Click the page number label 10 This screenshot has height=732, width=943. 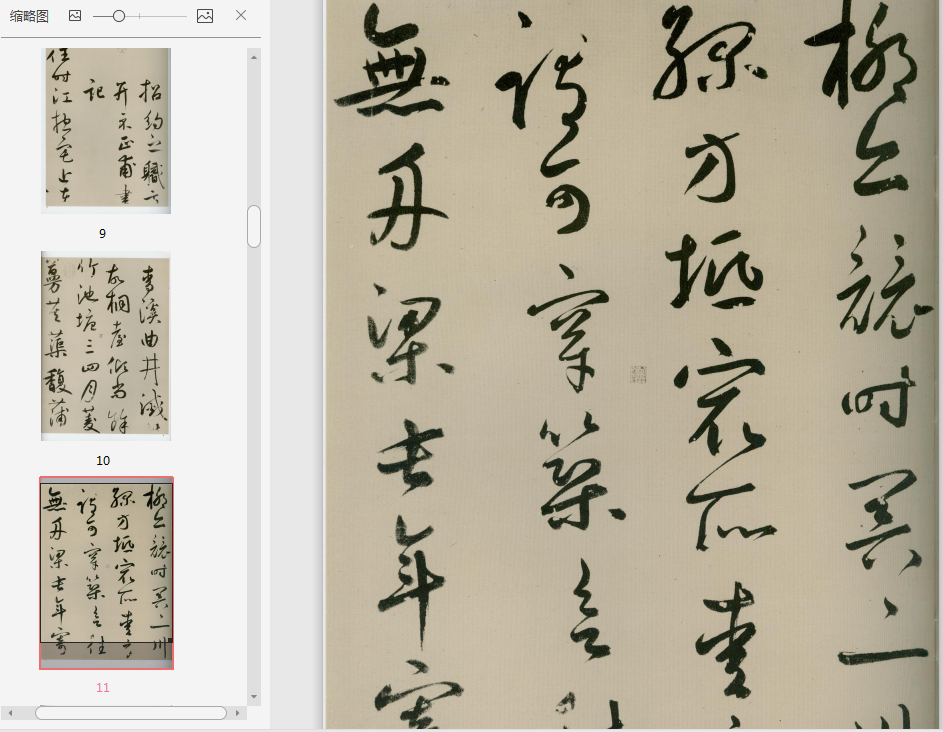pos(103,461)
